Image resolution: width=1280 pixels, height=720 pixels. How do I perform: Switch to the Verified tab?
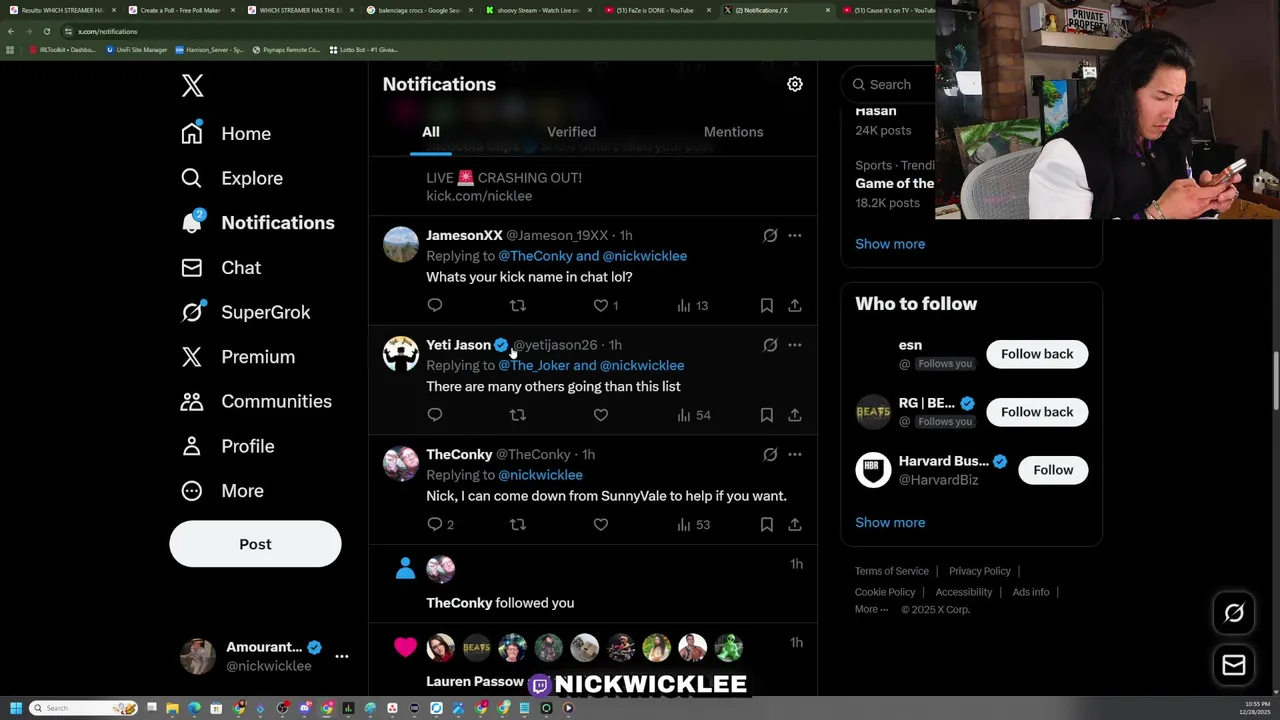tap(571, 132)
